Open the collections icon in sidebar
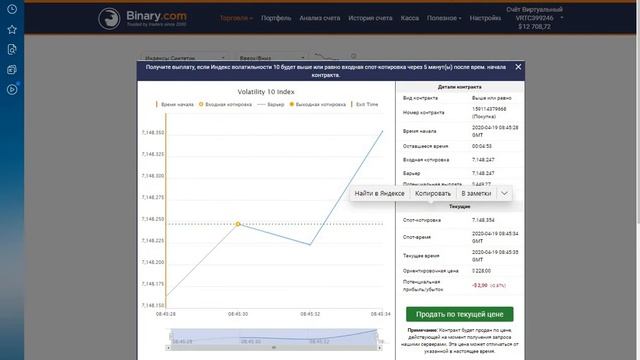Image resolution: width=640 pixels, height=360 pixels. click(12, 69)
